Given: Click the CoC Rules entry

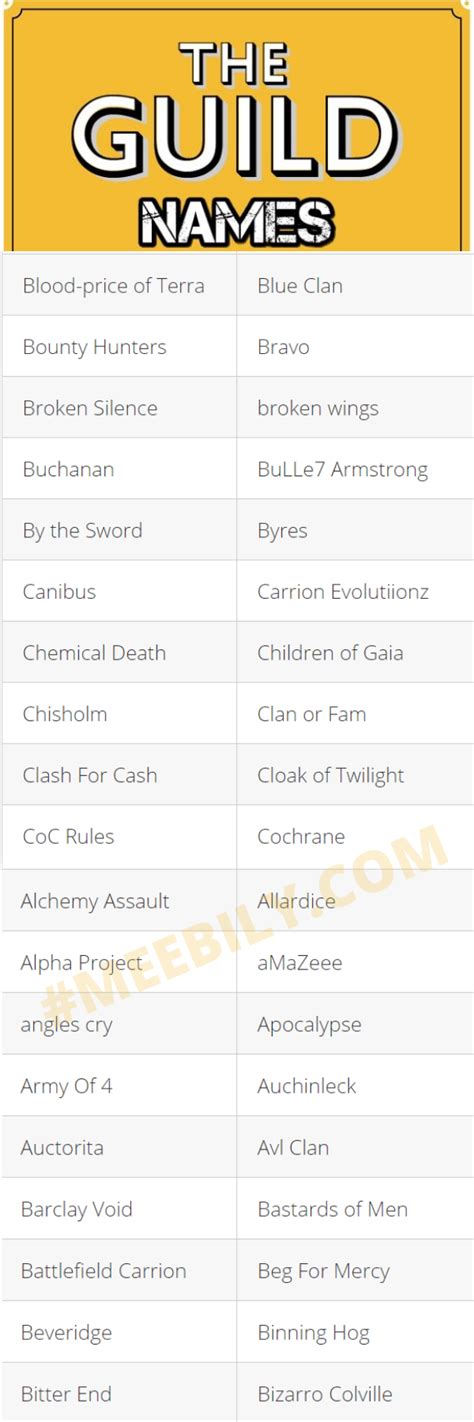Looking at the screenshot, I should click(x=119, y=835).
